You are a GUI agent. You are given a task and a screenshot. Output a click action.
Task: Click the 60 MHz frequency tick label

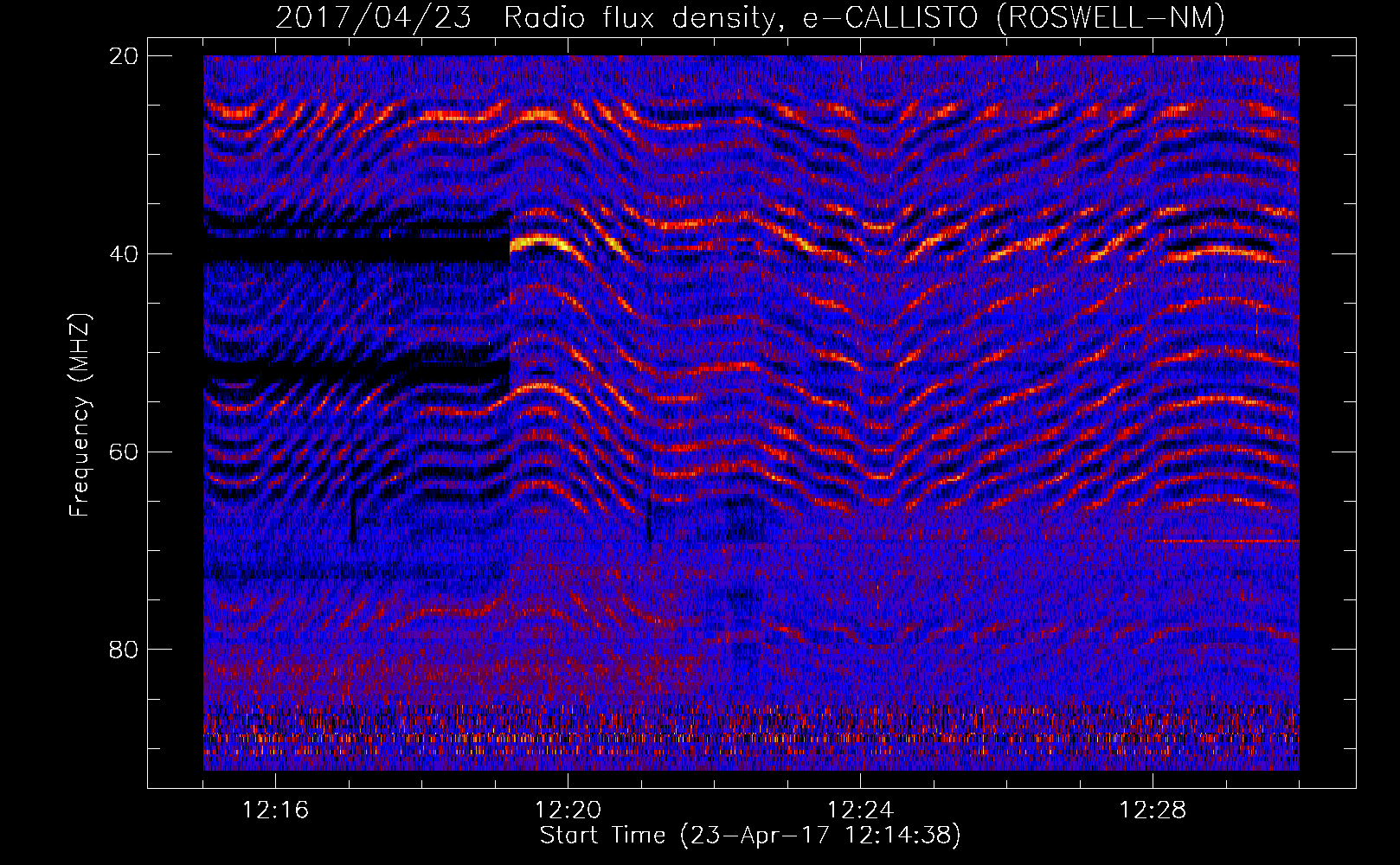click(124, 452)
